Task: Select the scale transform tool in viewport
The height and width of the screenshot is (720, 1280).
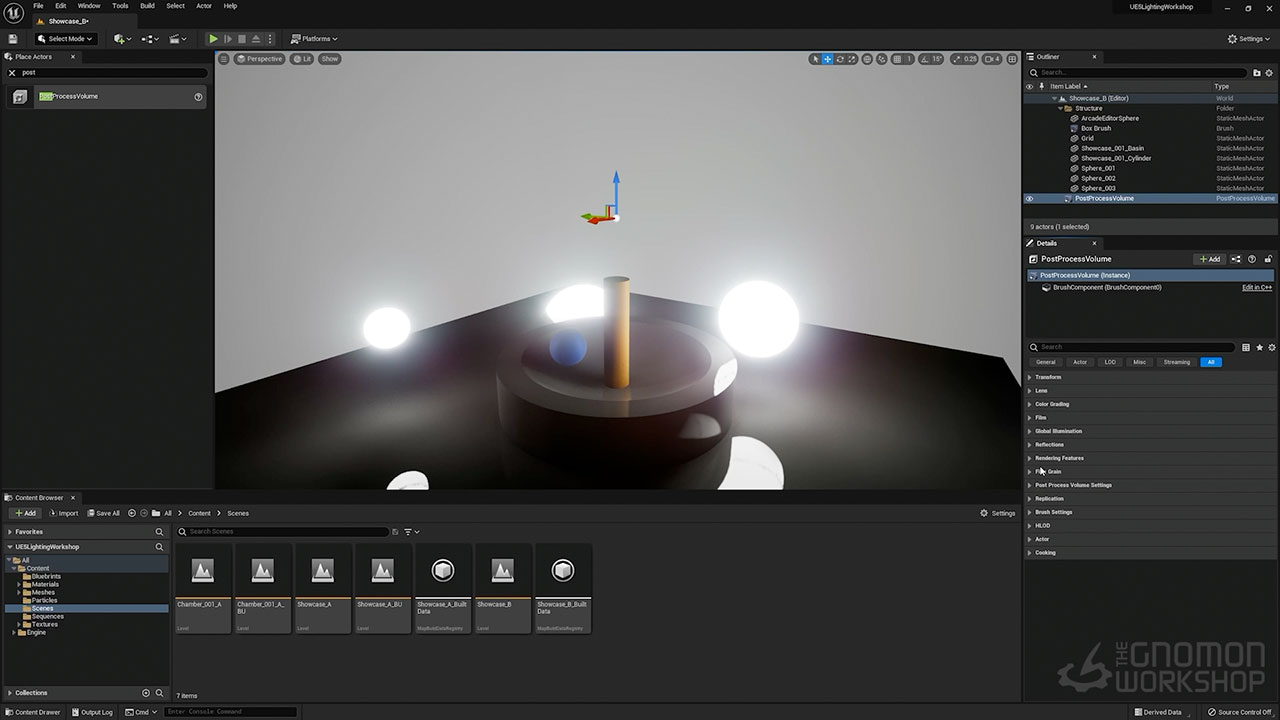Action: point(852,59)
